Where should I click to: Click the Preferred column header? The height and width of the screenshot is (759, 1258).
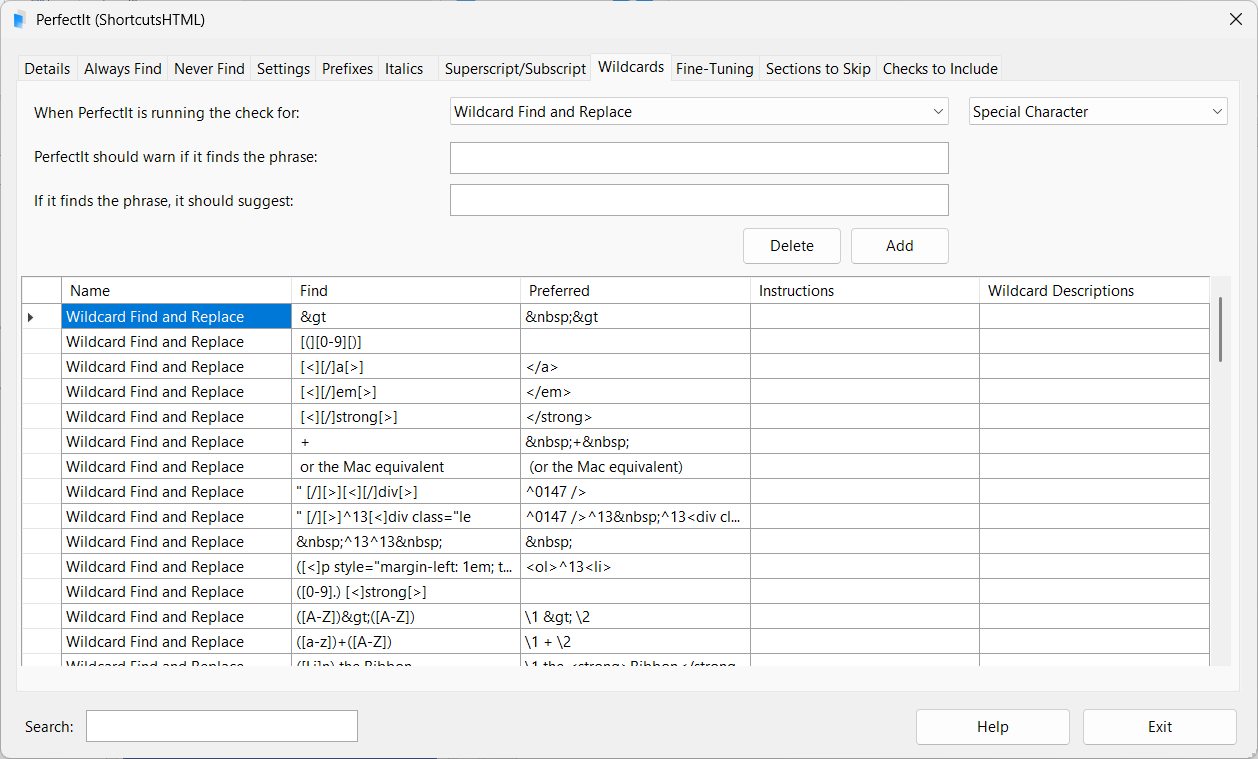pos(635,291)
